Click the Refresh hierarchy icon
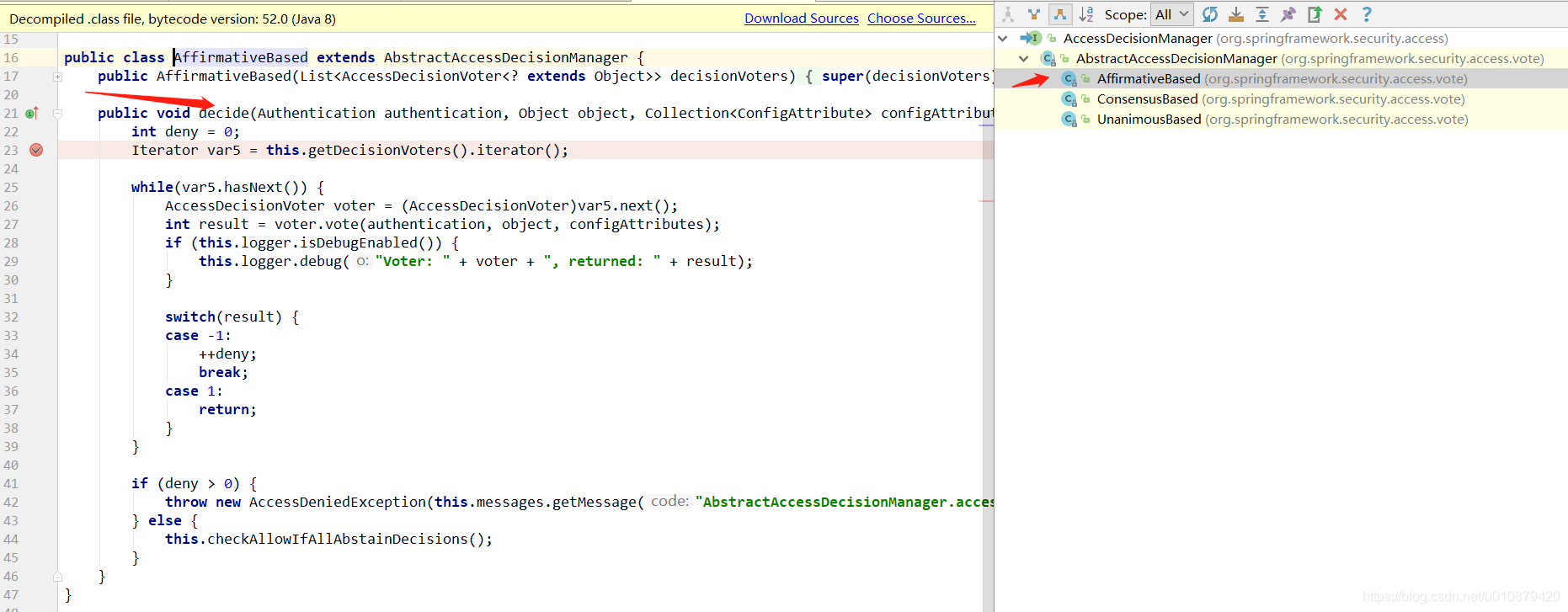 pos(1210,14)
